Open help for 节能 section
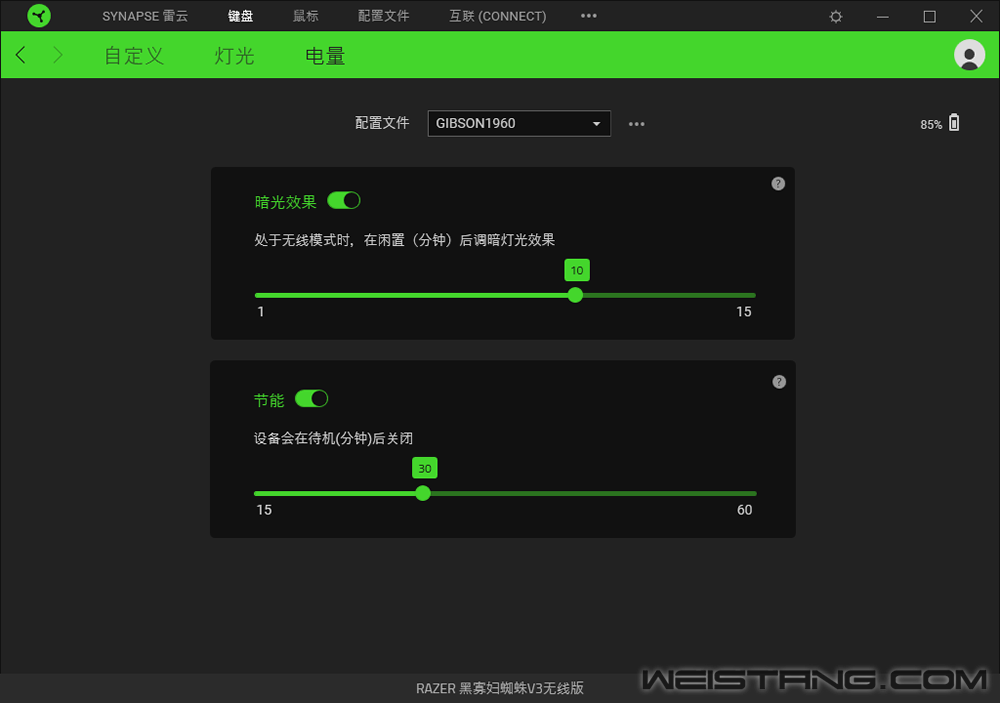1000x703 pixels. [x=779, y=381]
